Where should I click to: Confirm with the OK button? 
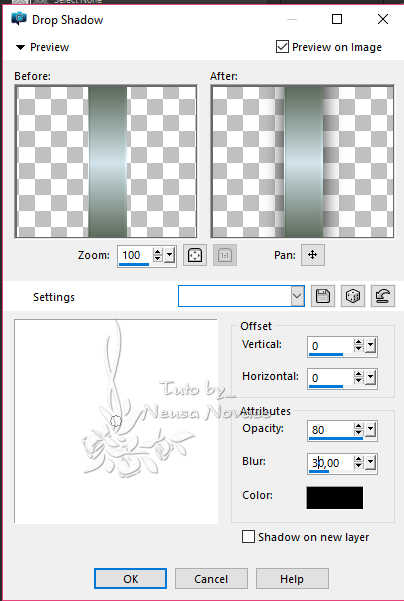[x=130, y=579]
